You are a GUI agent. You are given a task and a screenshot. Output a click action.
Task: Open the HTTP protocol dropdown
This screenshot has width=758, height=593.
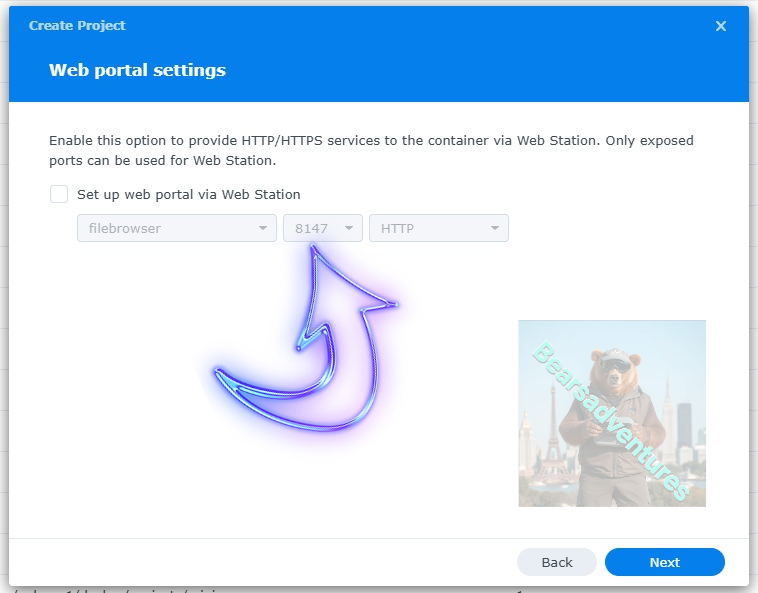tap(428, 228)
